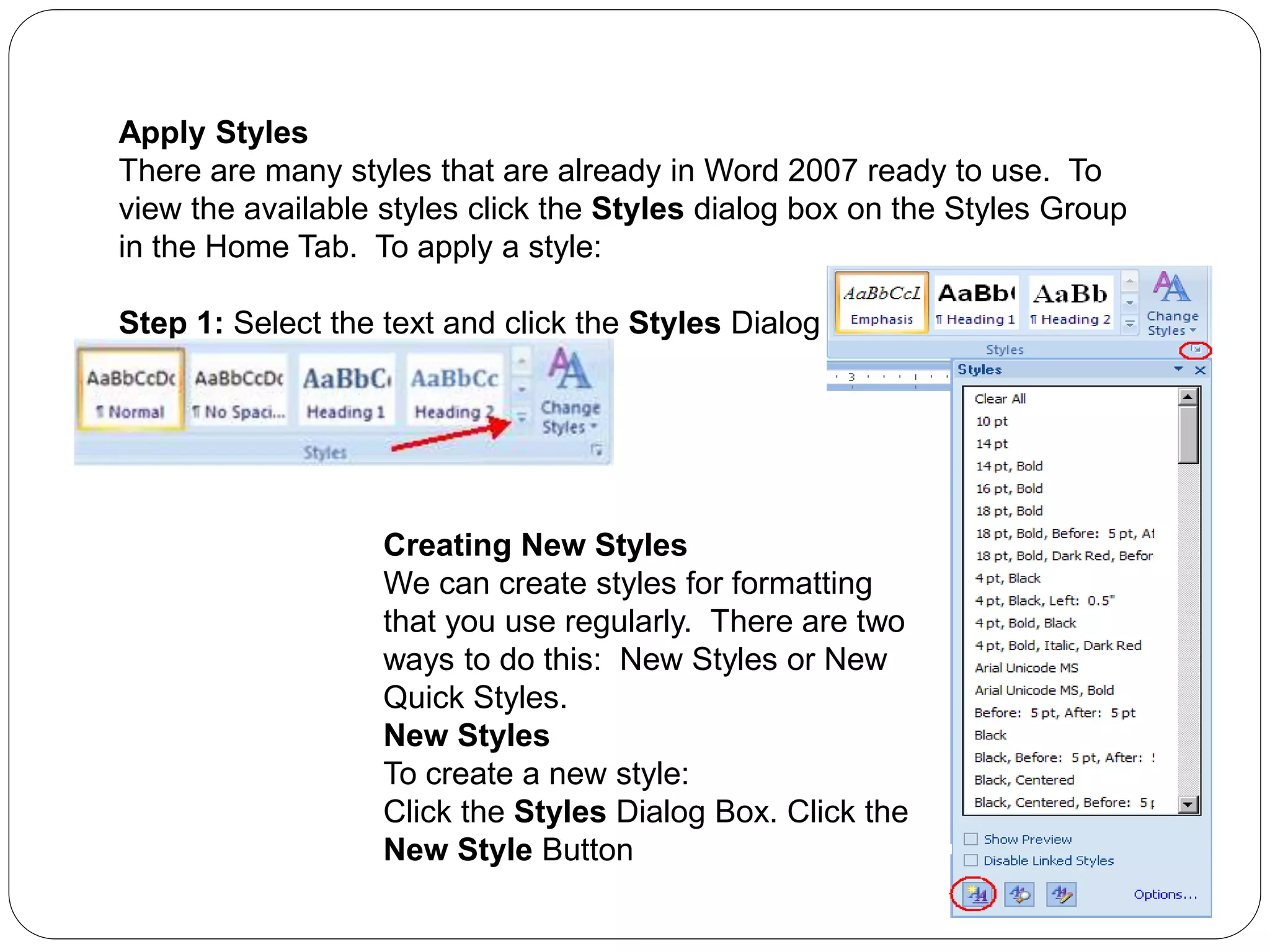Enable the Show Preview checkbox
The width and height of the screenshot is (1270, 952).
(x=970, y=839)
